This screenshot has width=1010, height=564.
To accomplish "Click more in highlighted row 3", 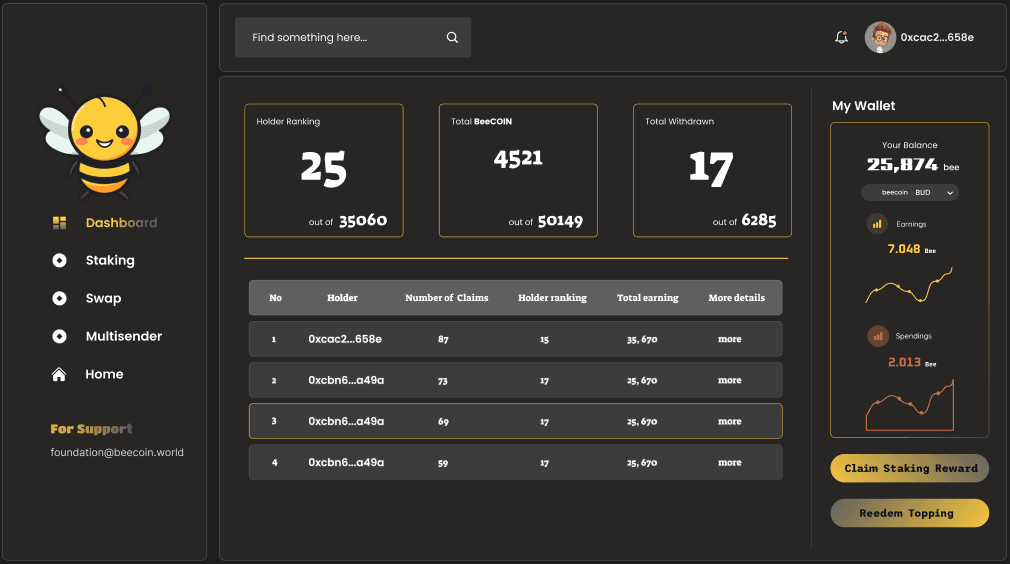I will (x=729, y=421).
